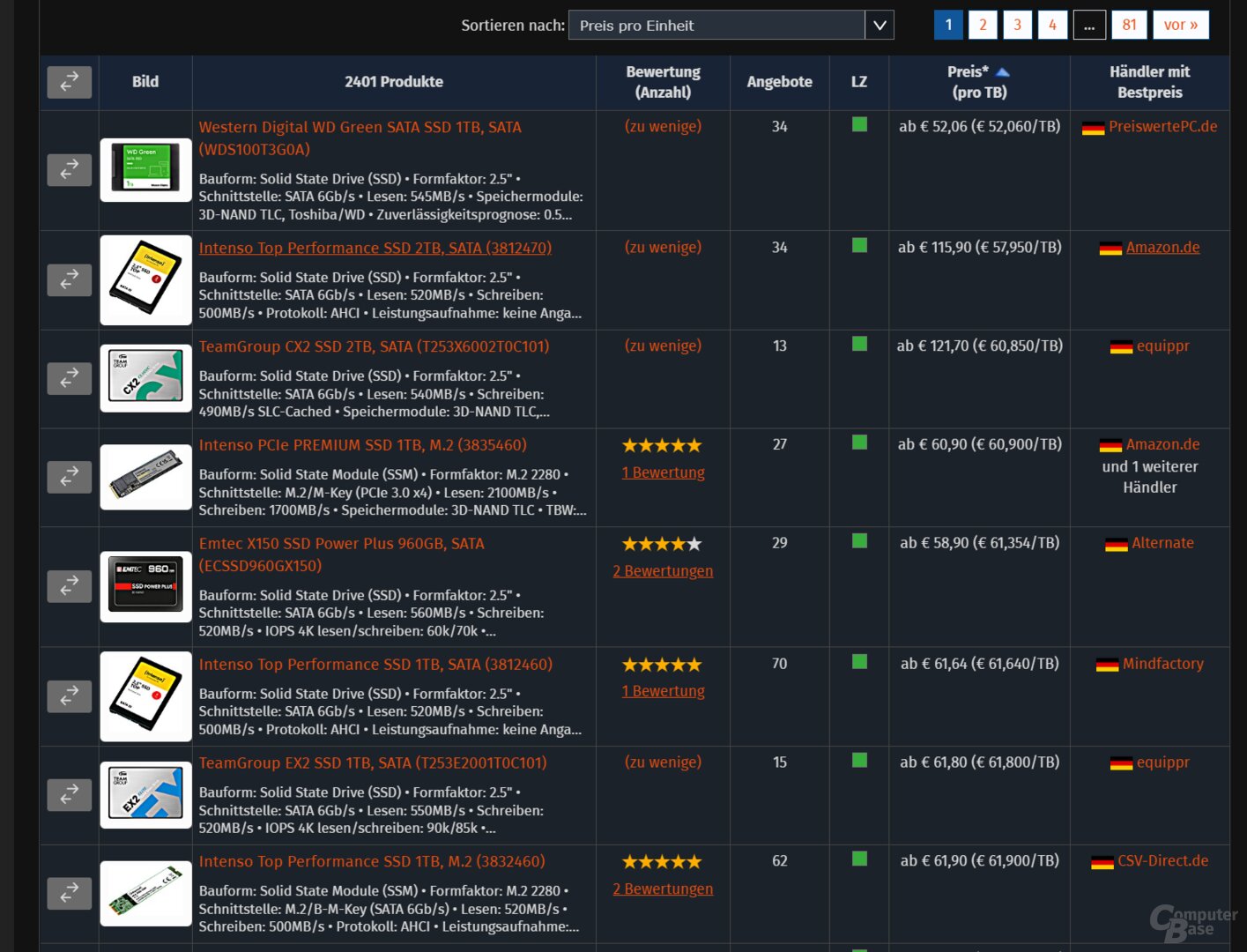The width and height of the screenshot is (1247, 952).
Task: Open TeamGroup EX2 SSD 1TB link
Action: point(373,762)
